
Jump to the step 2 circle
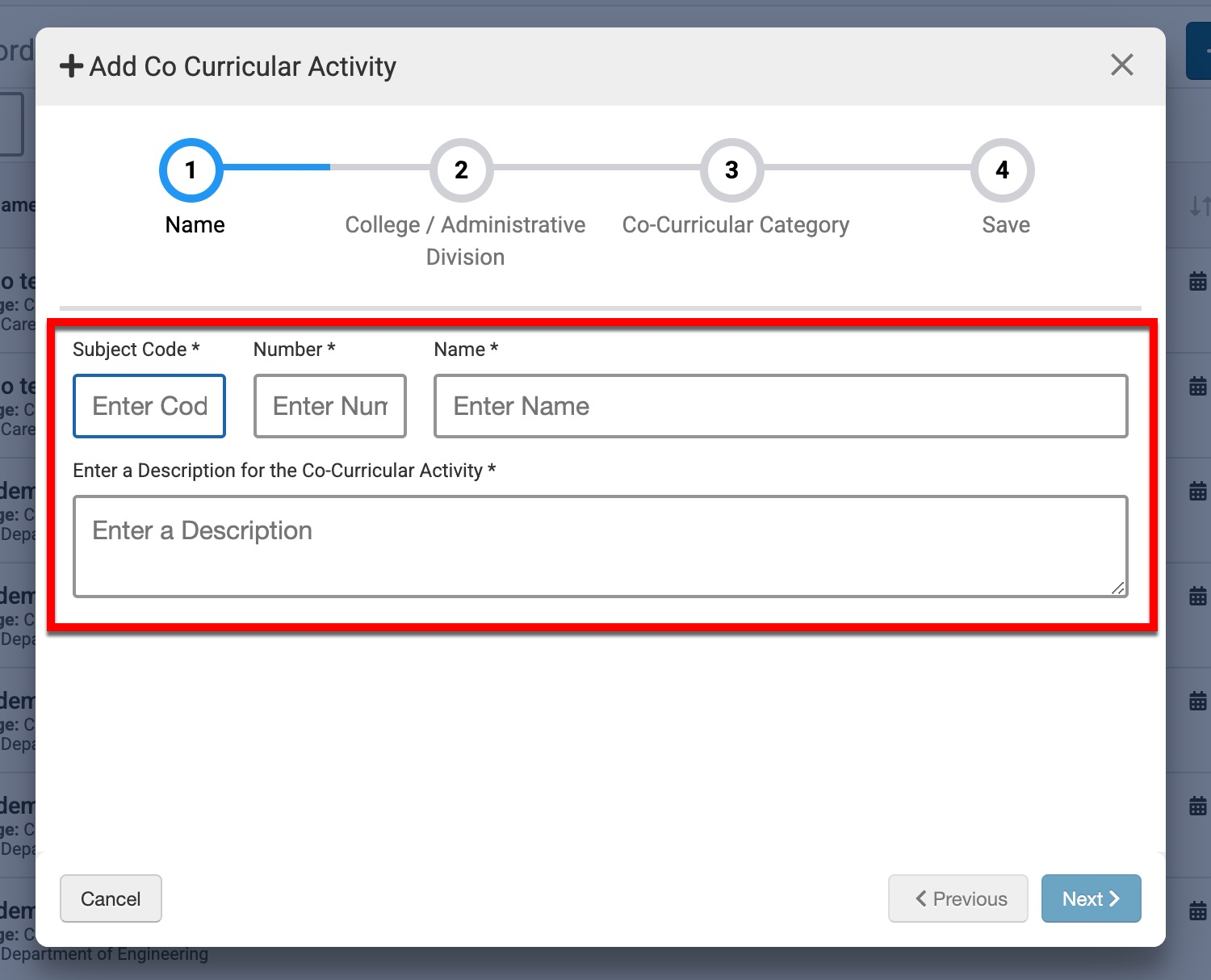pos(461,170)
